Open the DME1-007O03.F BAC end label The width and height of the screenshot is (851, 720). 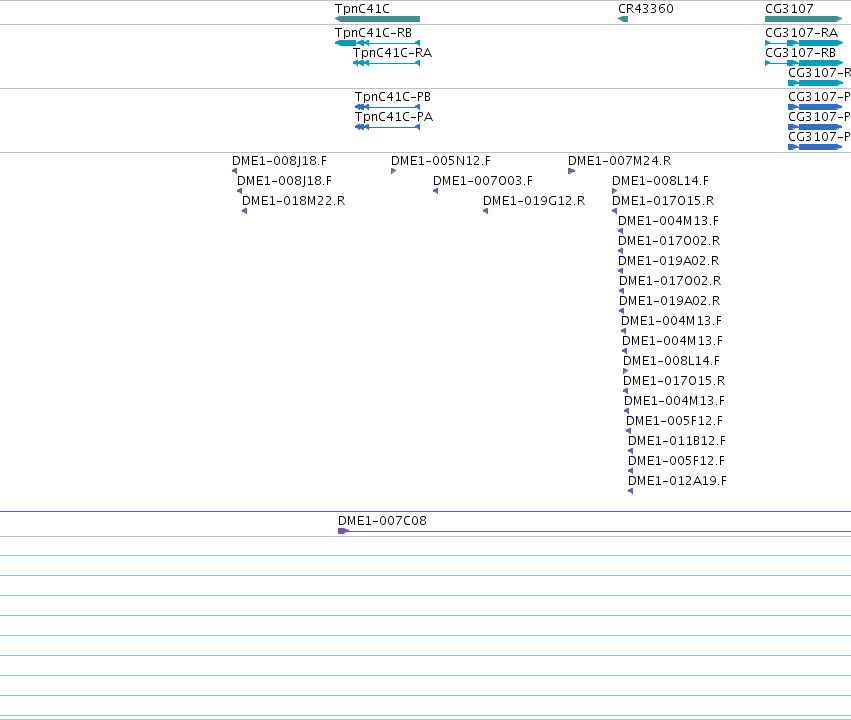(x=482, y=181)
